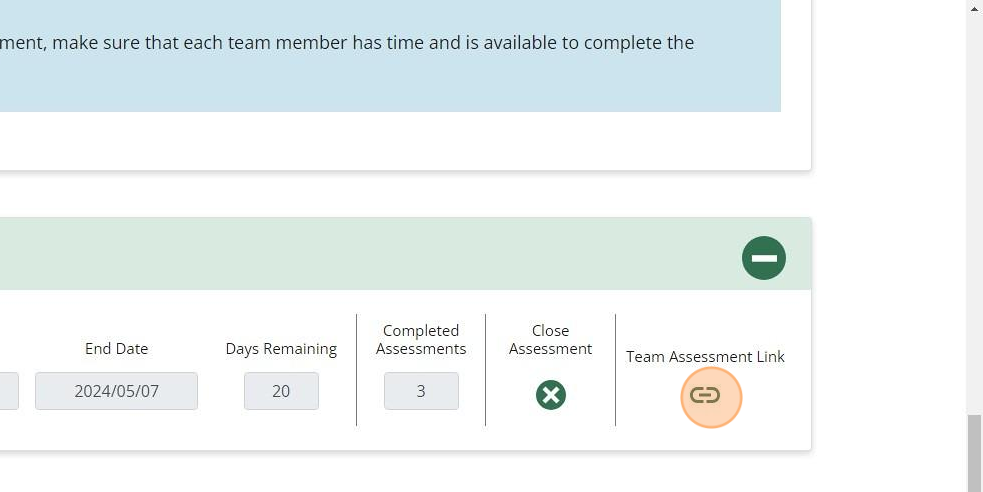
Task: Click the Completed Assessments field showing 3
Action: [x=421, y=391]
